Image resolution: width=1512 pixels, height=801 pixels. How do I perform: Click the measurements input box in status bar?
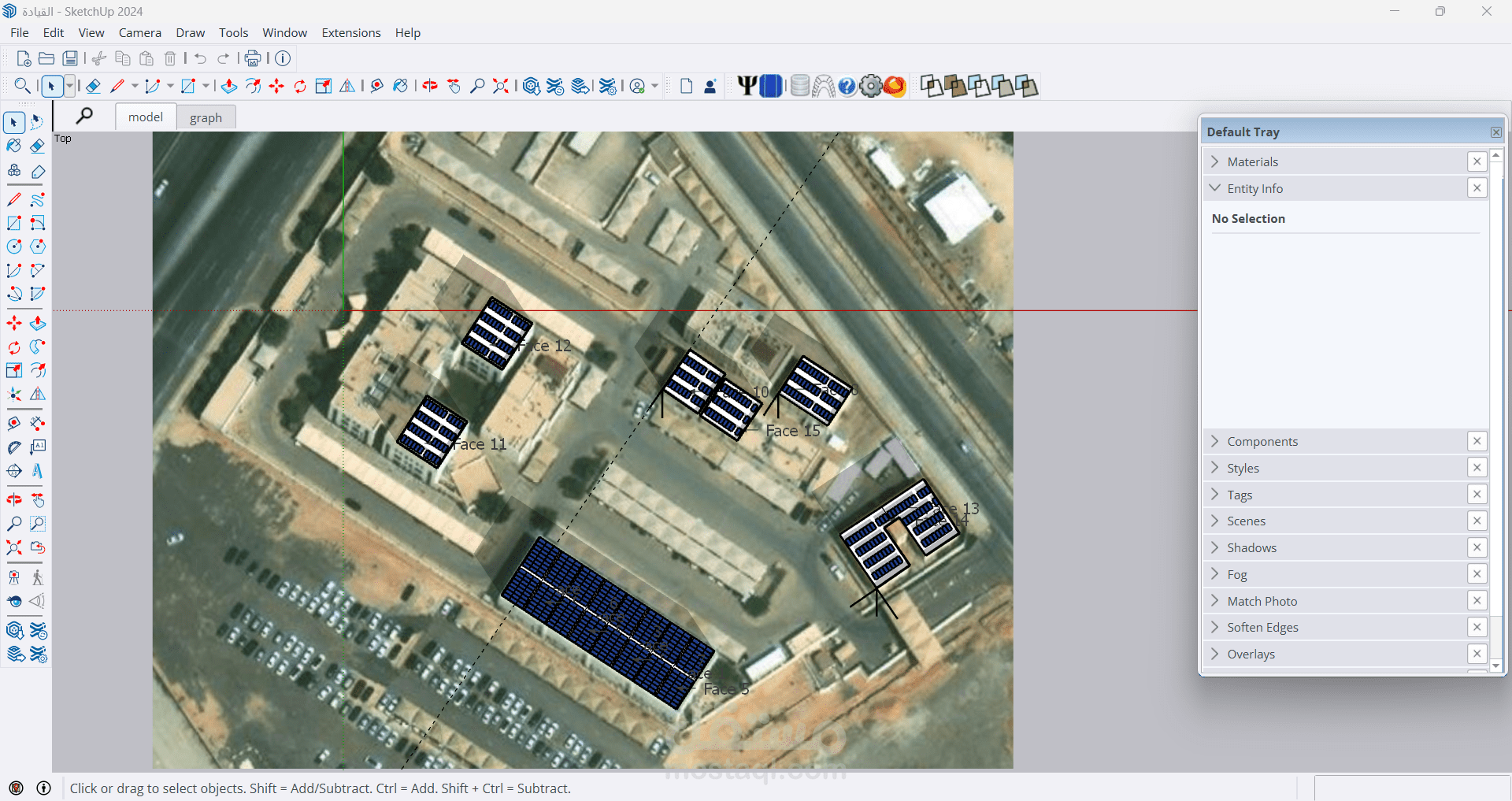point(1412,788)
